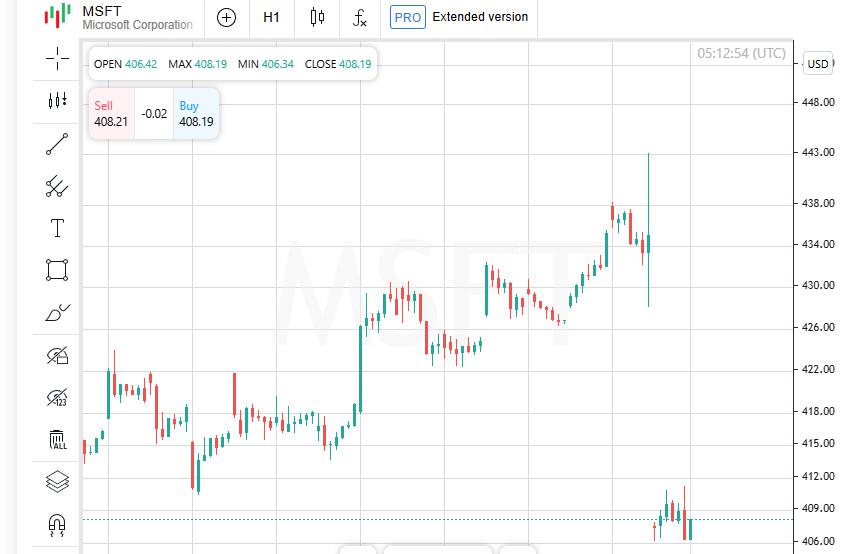Open the bar chart style tool

[x=57, y=100]
